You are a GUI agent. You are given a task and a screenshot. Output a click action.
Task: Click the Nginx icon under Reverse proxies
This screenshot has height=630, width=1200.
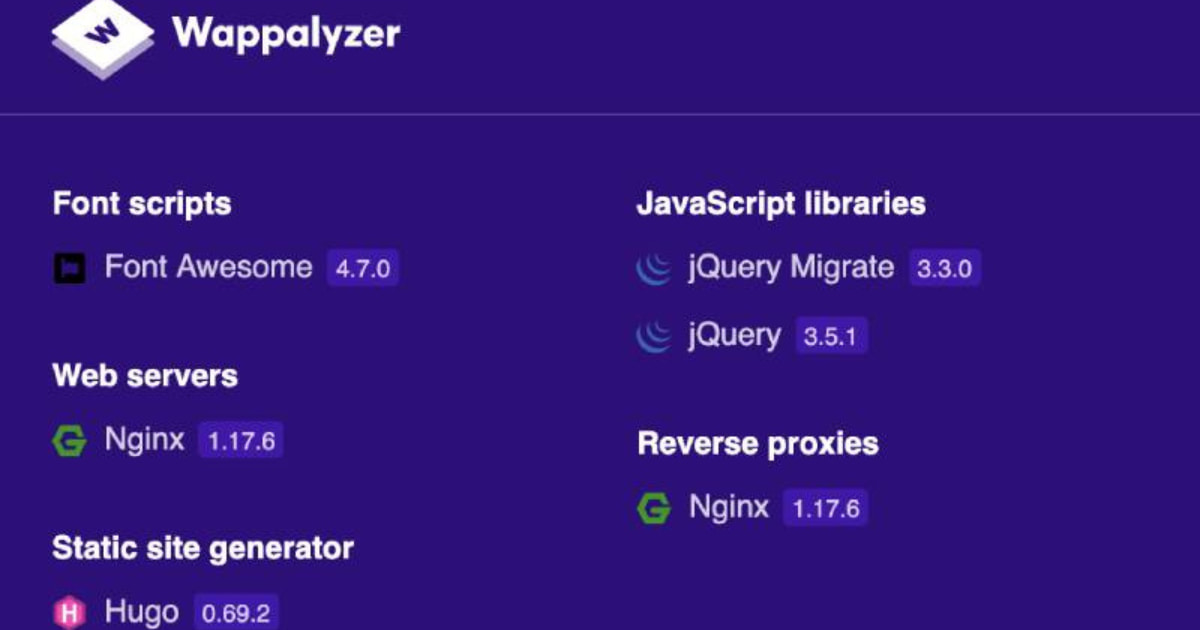point(653,508)
